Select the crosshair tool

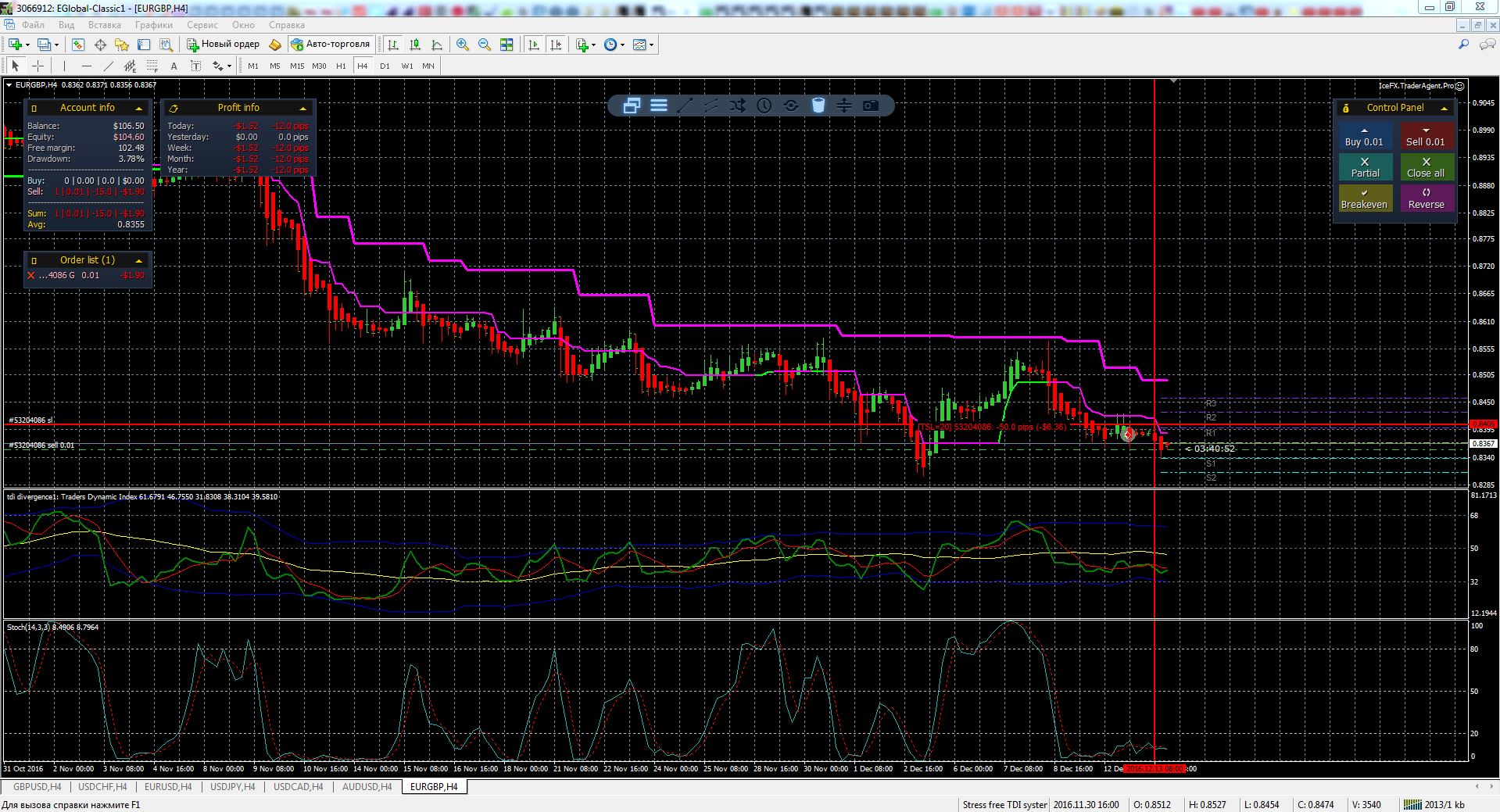click(x=38, y=66)
